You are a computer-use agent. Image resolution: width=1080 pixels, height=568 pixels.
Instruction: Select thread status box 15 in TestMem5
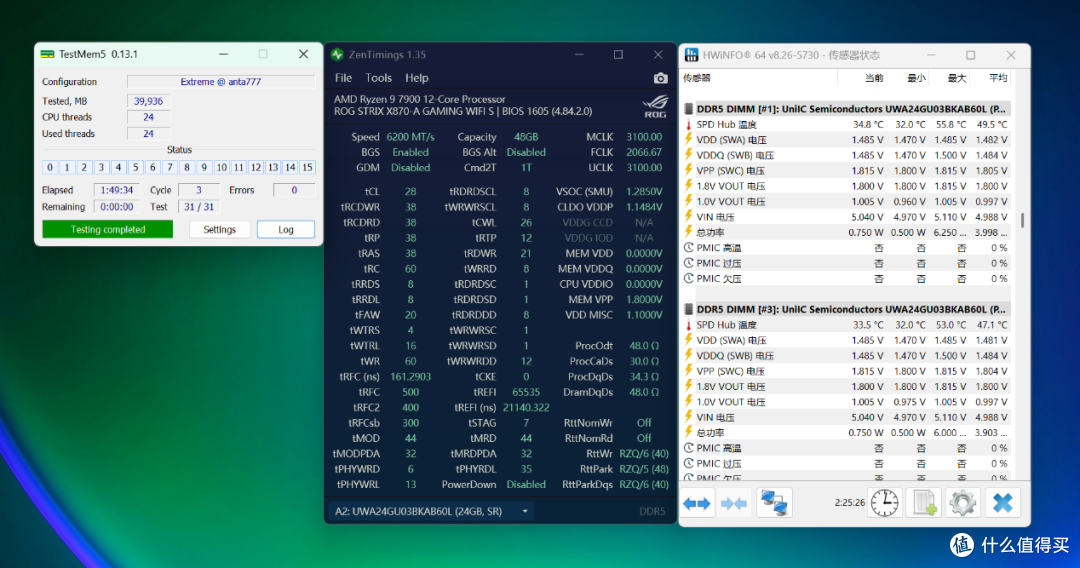(x=307, y=167)
